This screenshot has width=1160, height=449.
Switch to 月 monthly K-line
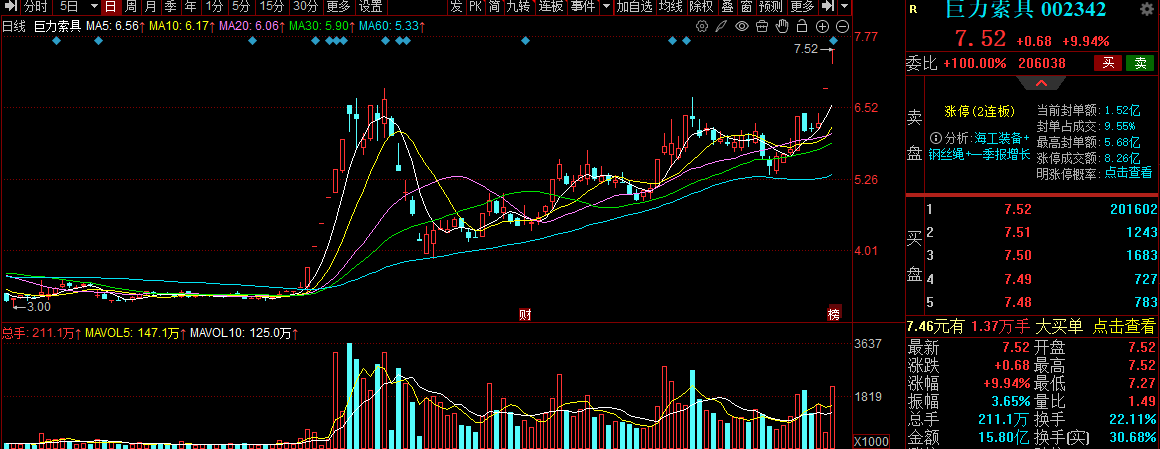click(x=150, y=7)
